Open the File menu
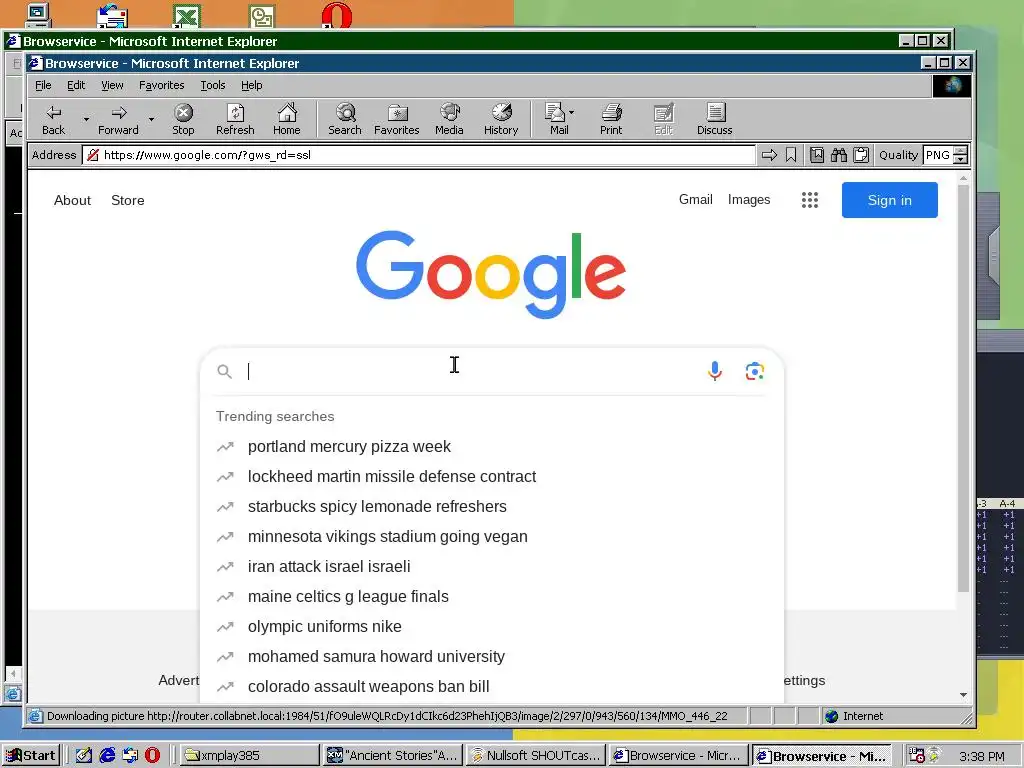Image resolution: width=1024 pixels, height=768 pixels. pos(43,85)
